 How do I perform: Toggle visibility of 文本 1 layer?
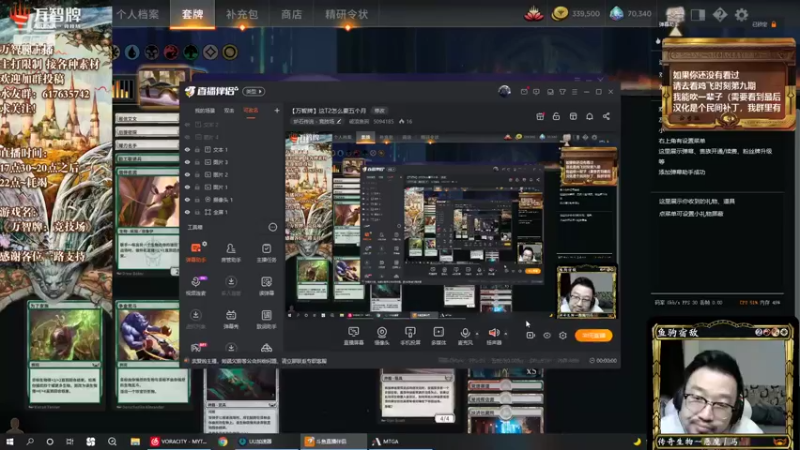pyautogui.click(x=187, y=150)
